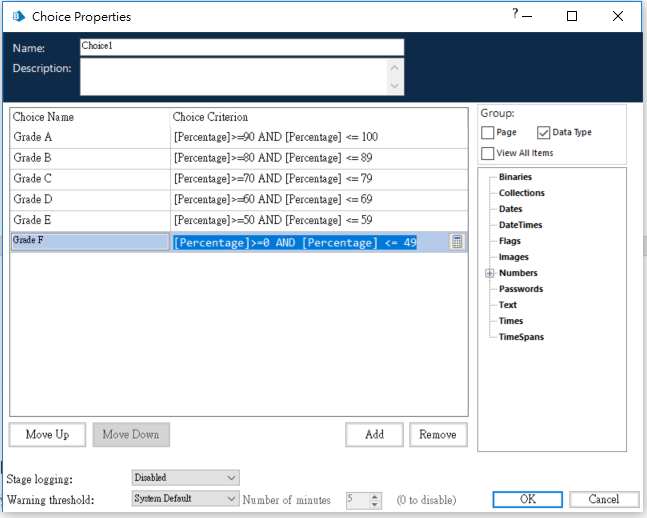
Task: Decrease the number of minutes spinner
Action: point(375,504)
